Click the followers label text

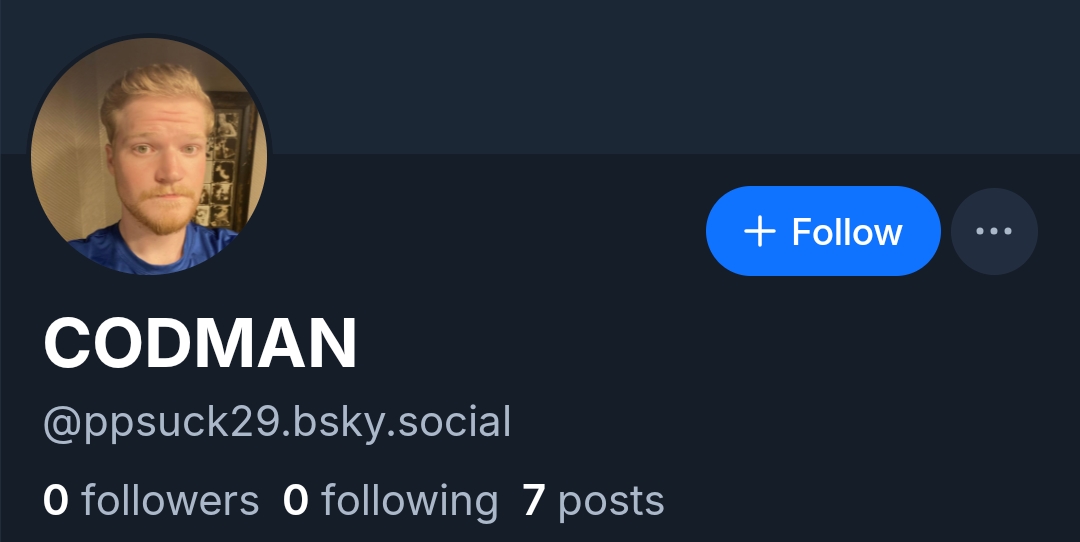tap(170, 500)
